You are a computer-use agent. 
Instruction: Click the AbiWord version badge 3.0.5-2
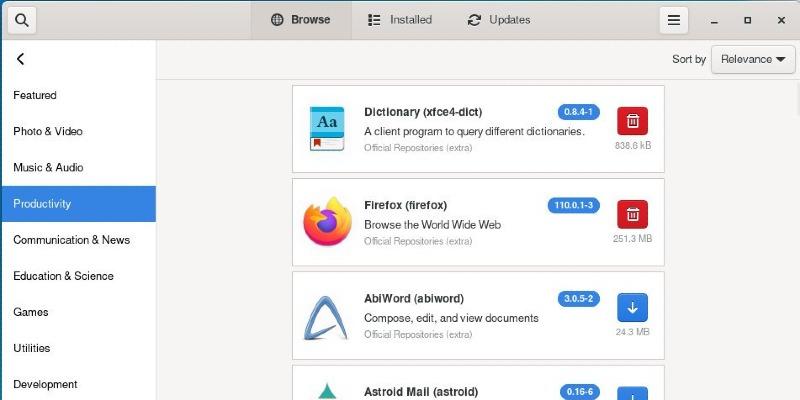579,298
